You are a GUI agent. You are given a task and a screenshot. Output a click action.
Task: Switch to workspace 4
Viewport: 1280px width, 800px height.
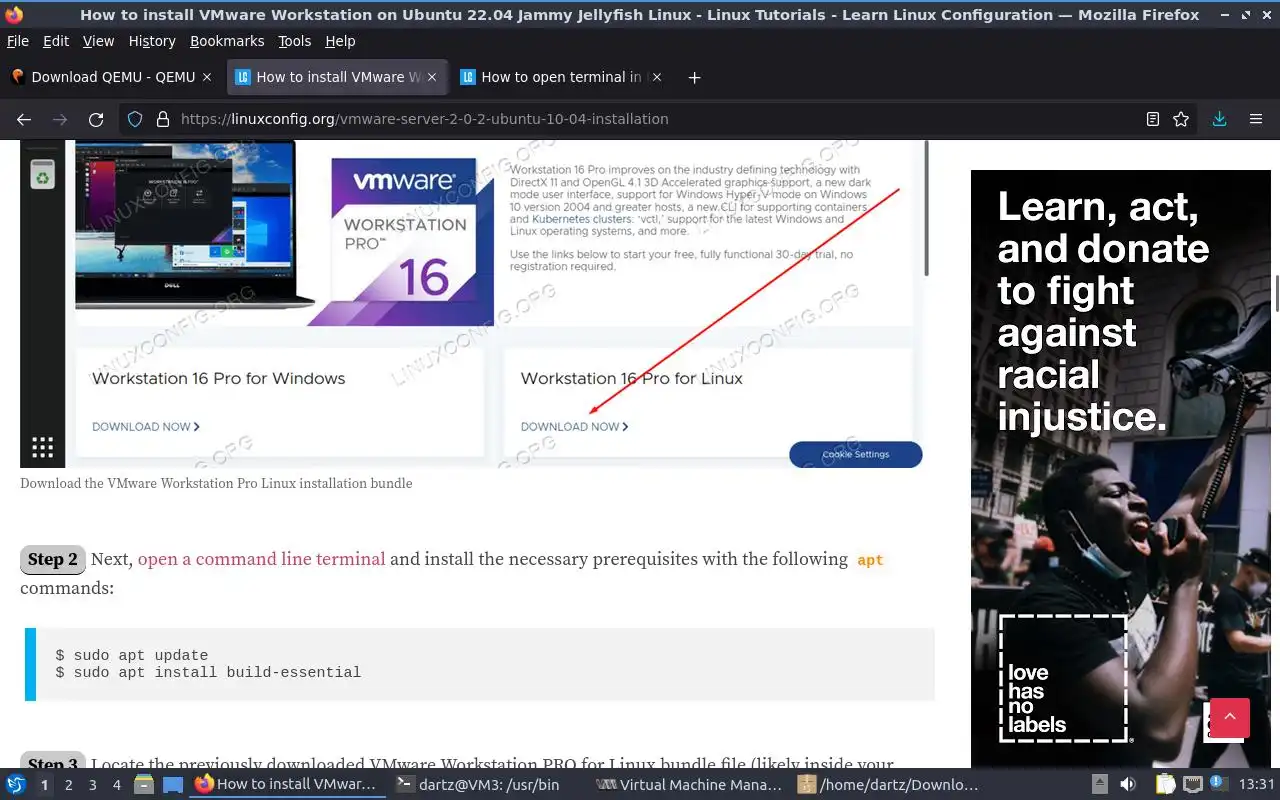(x=116, y=785)
